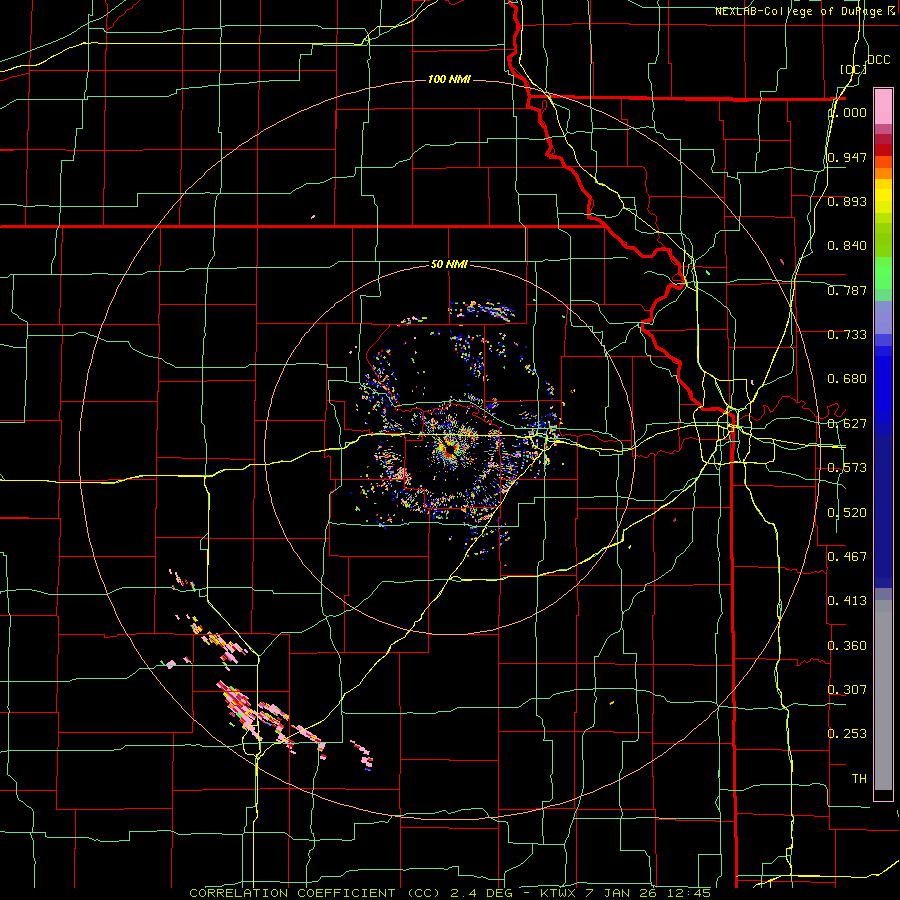This screenshot has width=900, height=900.
Task: Click the 0.360 legend value
Action: click(x=847, y=646)
